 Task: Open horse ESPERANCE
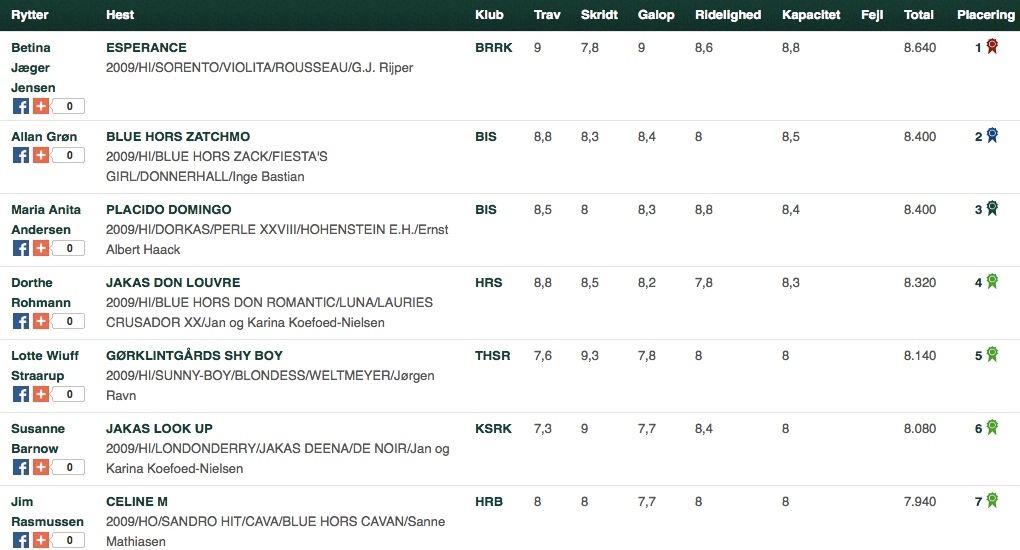(146, 47)
